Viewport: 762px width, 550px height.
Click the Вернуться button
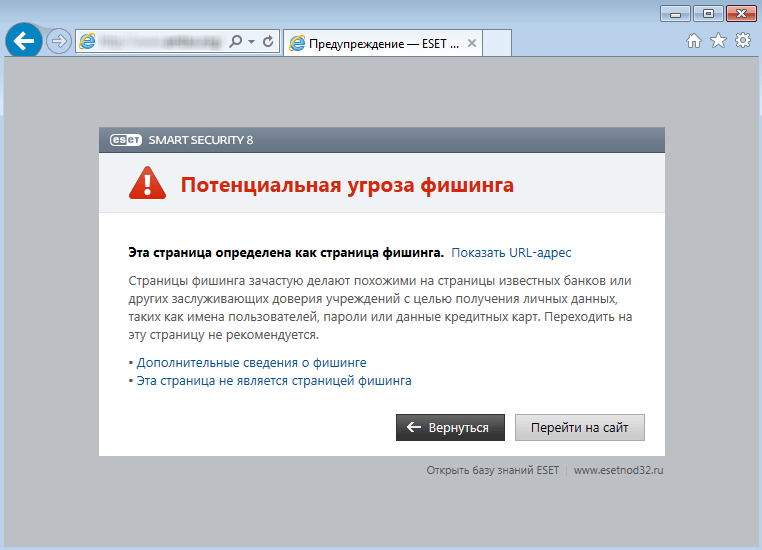coord(450,428)
